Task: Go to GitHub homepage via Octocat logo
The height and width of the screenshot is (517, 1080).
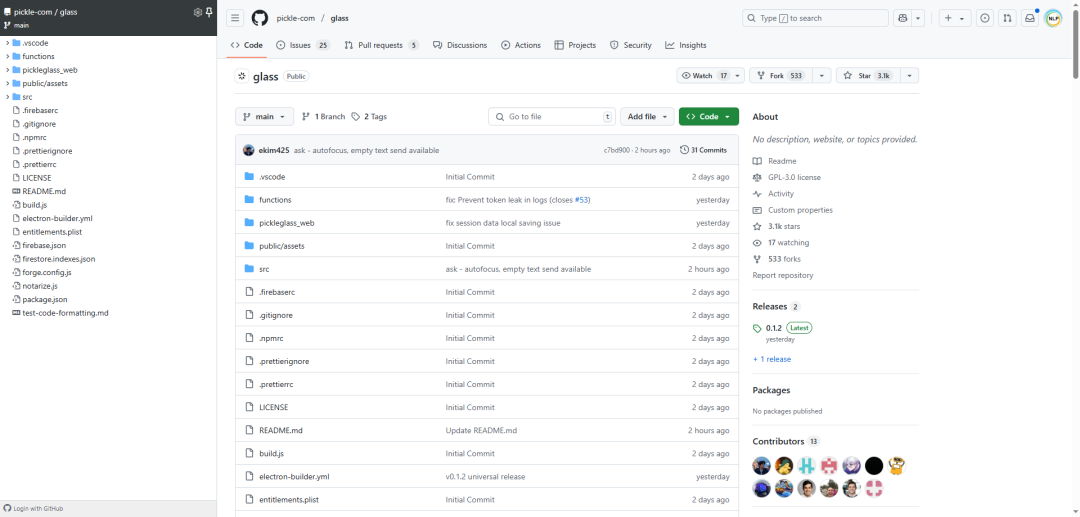Action: [x=259, y=19]
